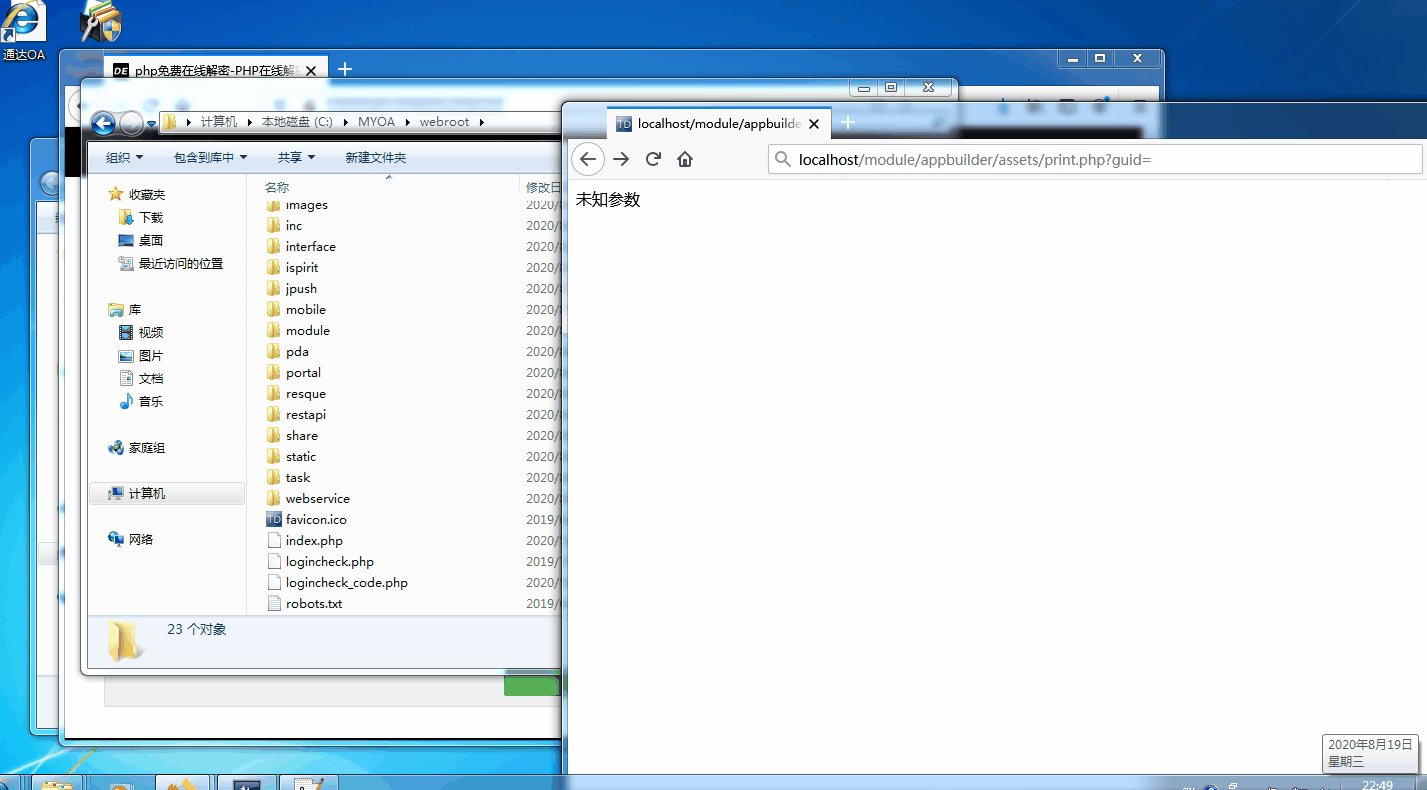Open new tab with plus button in front browser
The height and width of the screenshot is (790, 1427).
[848, 123]
